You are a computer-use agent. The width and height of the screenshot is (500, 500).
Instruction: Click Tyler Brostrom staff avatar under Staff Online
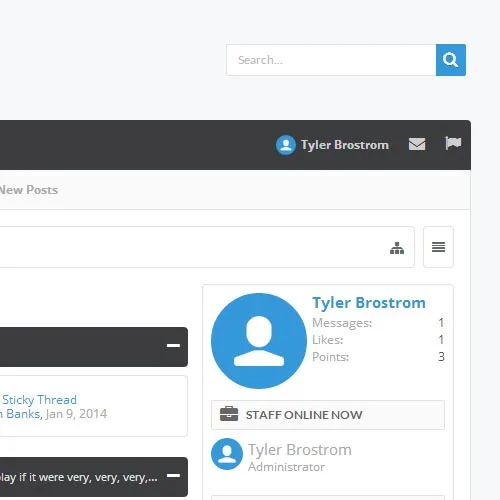(x=227, y=454)
